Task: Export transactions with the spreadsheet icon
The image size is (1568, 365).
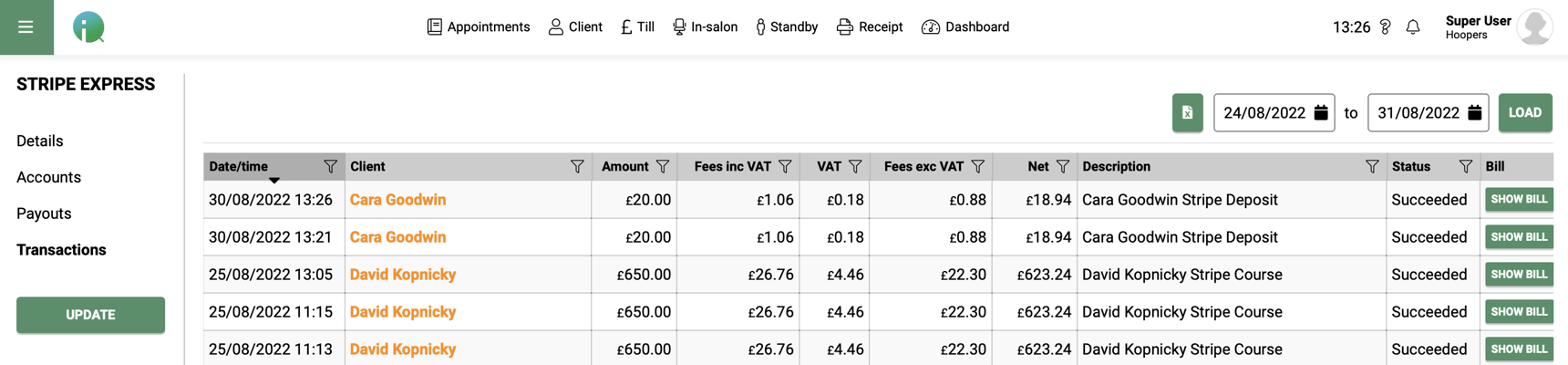Action: (1187, 113)
